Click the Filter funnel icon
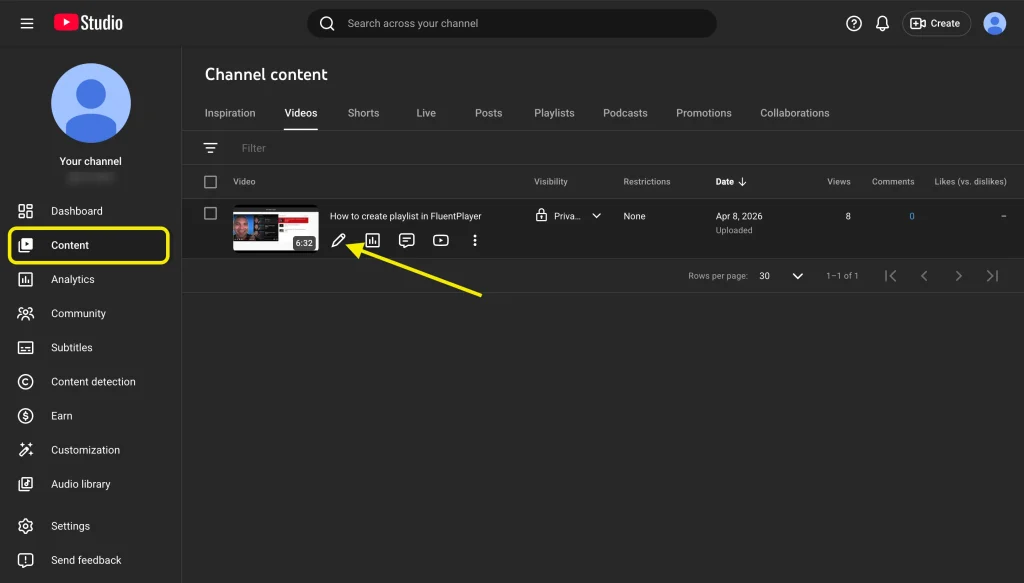1024x583 pixels. 211,147
